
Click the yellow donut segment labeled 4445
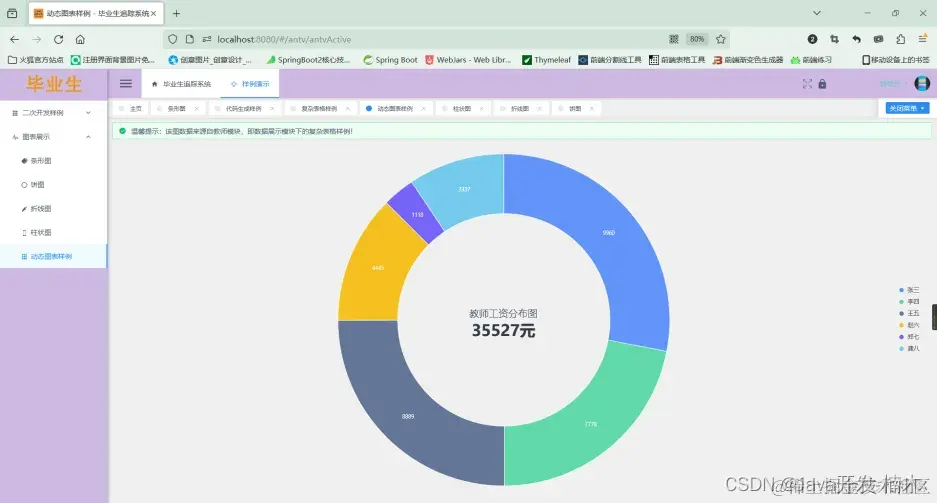(378, 268)
